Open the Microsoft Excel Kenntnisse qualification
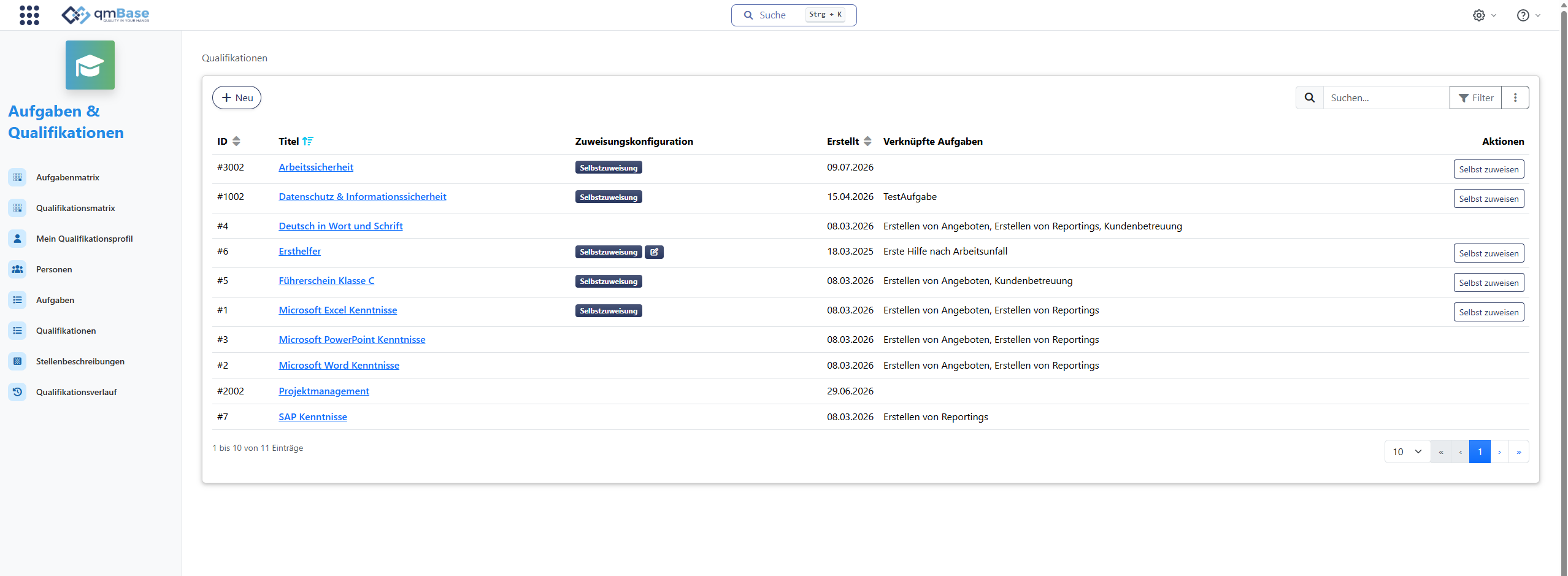Viewport: 1568px width, 576px height. [338, 310]
